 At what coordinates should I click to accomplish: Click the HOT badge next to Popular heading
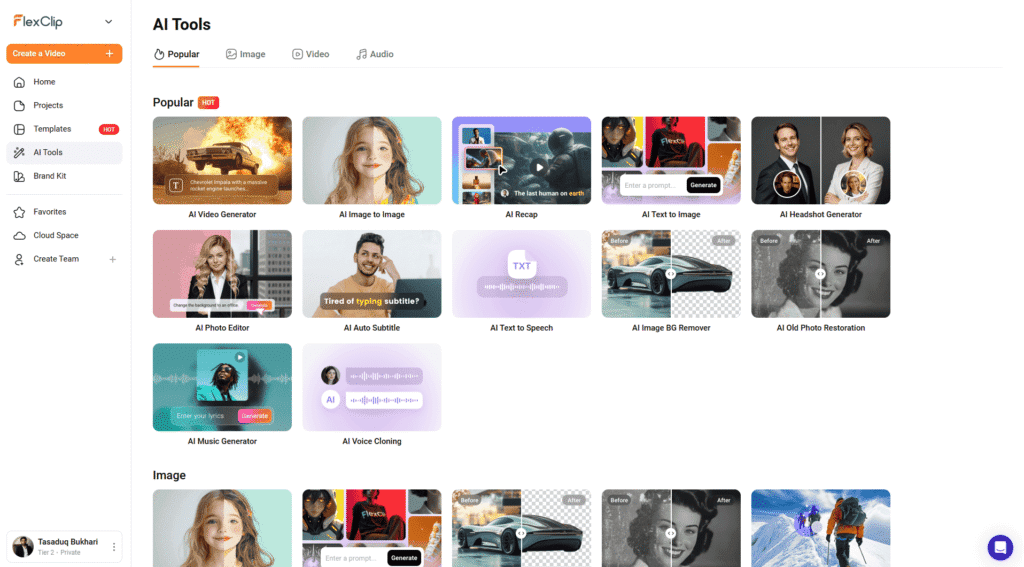coord(208,103)
